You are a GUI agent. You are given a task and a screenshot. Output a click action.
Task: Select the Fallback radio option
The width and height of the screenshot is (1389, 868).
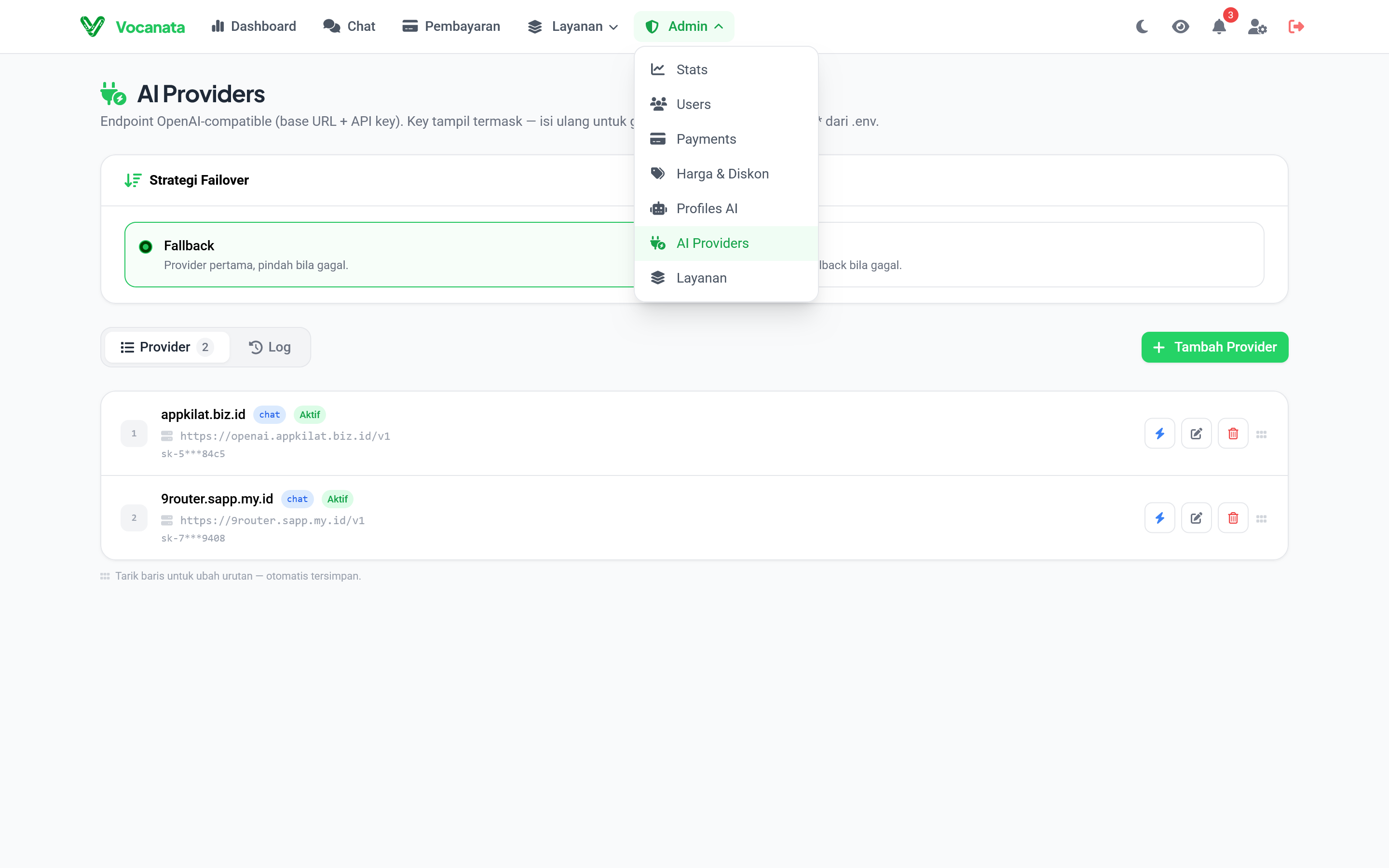pos(146,247)
